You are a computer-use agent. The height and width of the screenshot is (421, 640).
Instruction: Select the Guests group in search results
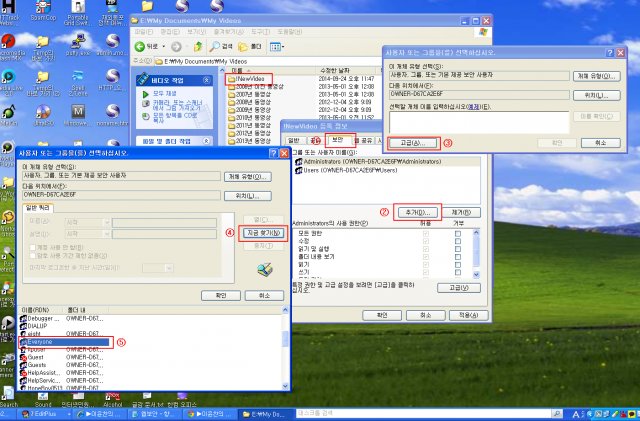pos(33,365)
